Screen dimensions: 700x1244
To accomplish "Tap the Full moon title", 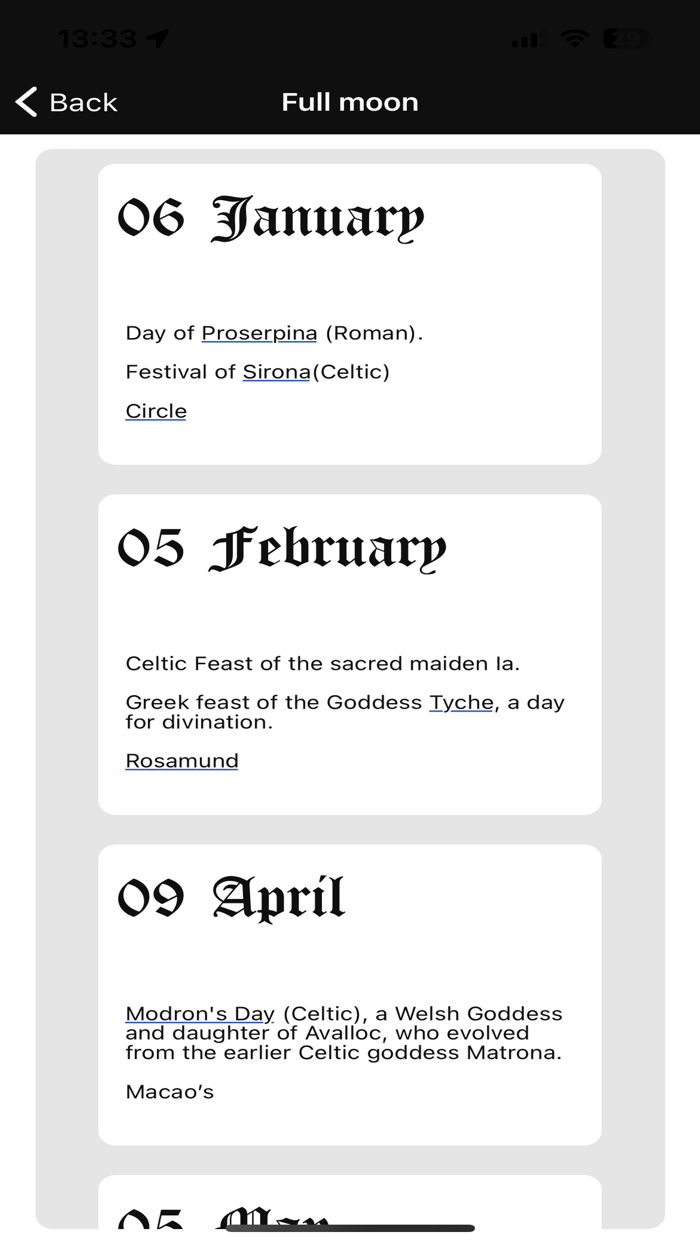I will coord(350,101).
